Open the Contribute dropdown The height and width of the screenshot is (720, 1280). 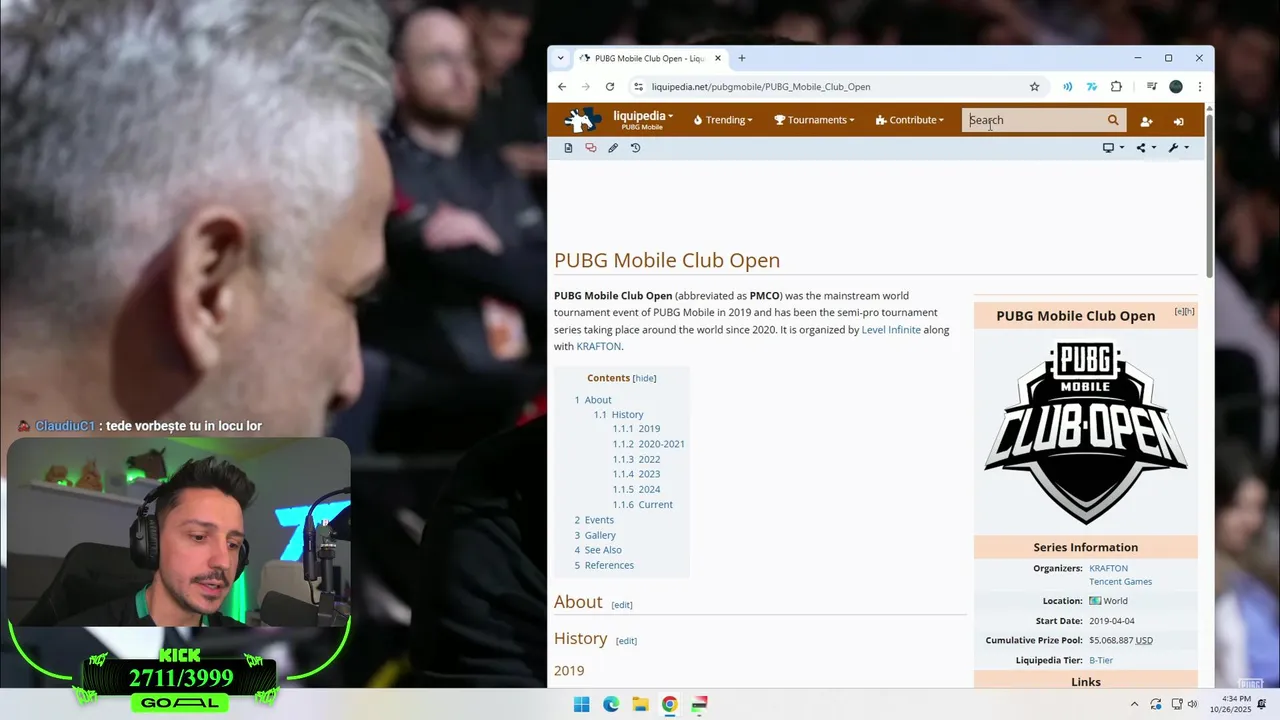[x=909, y=120]
